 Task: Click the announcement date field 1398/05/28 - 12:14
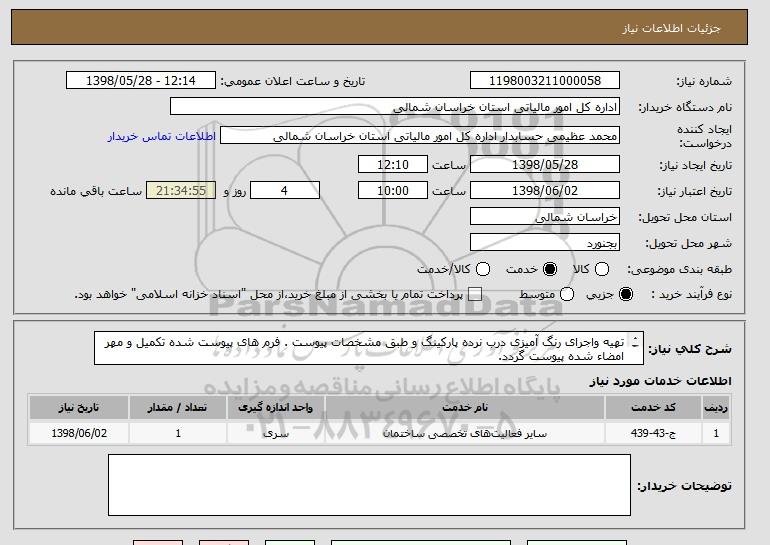point(141,81)
